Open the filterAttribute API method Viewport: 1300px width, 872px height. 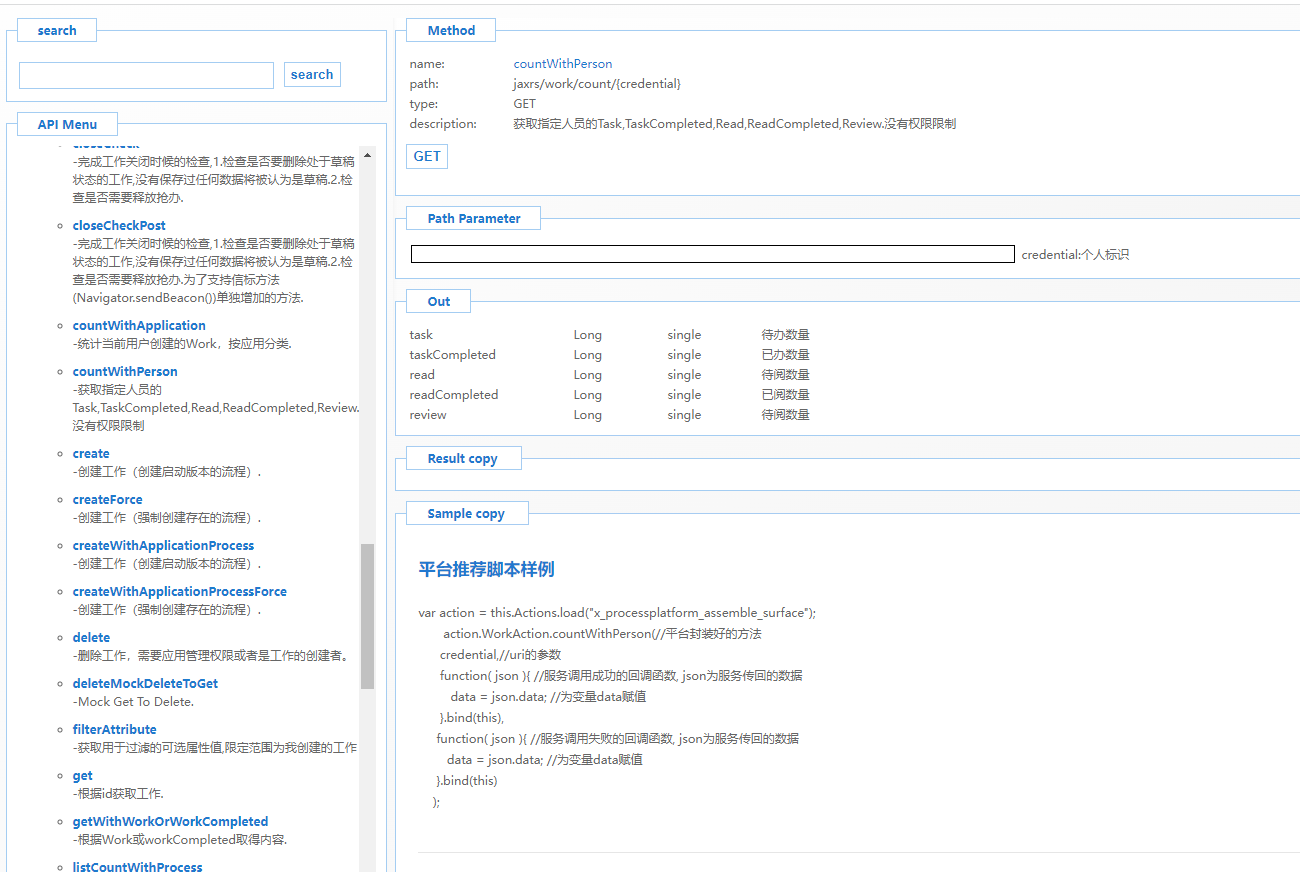pos(114,729)
